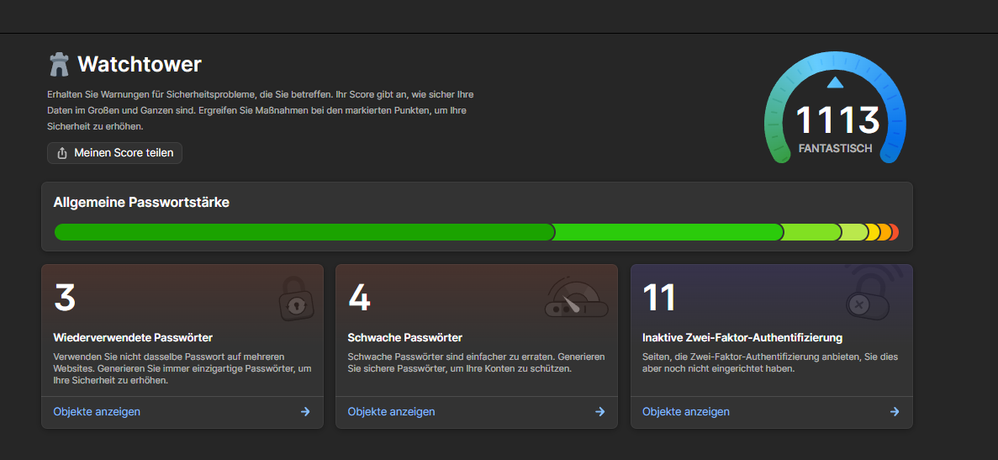The width and height of the screenshot is (998, 460).
Task: Open Objekte anzeigen for weak passwords
Action: click(x=391, y=411)
